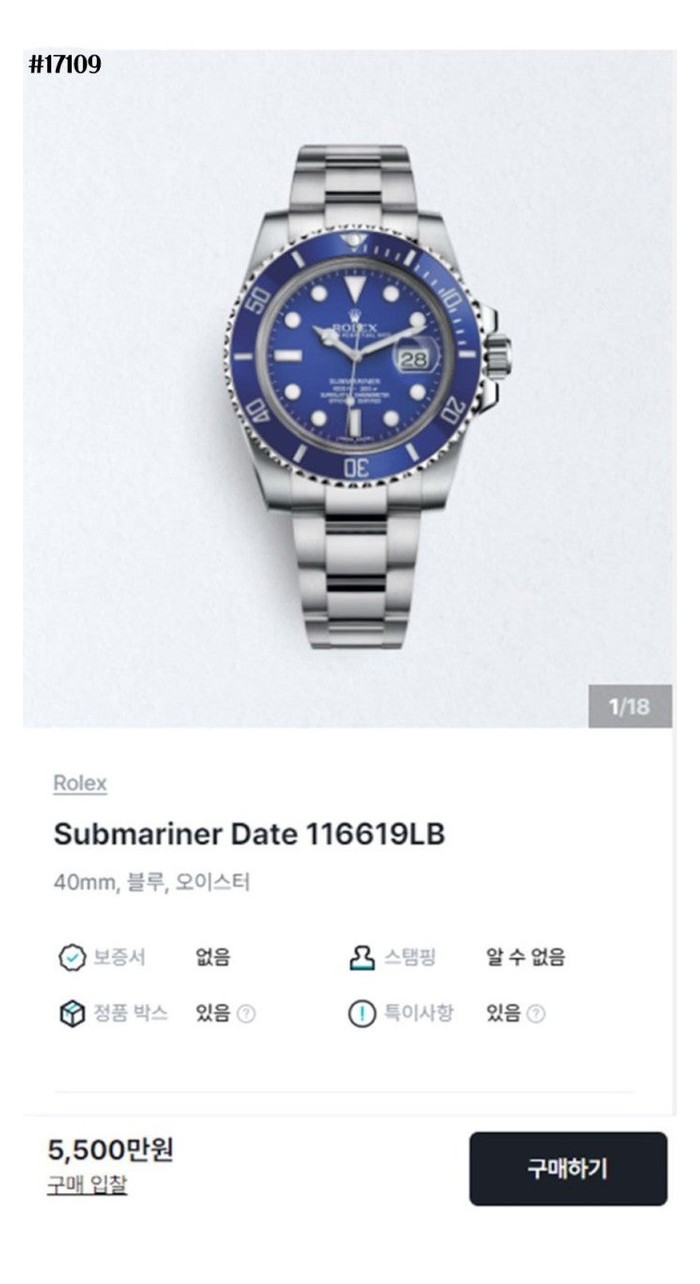Open help tooltip next to 특이사항 있음
Image resolution: width=700 pixels, height=1284 pixels.
(x=537, y=1014)
